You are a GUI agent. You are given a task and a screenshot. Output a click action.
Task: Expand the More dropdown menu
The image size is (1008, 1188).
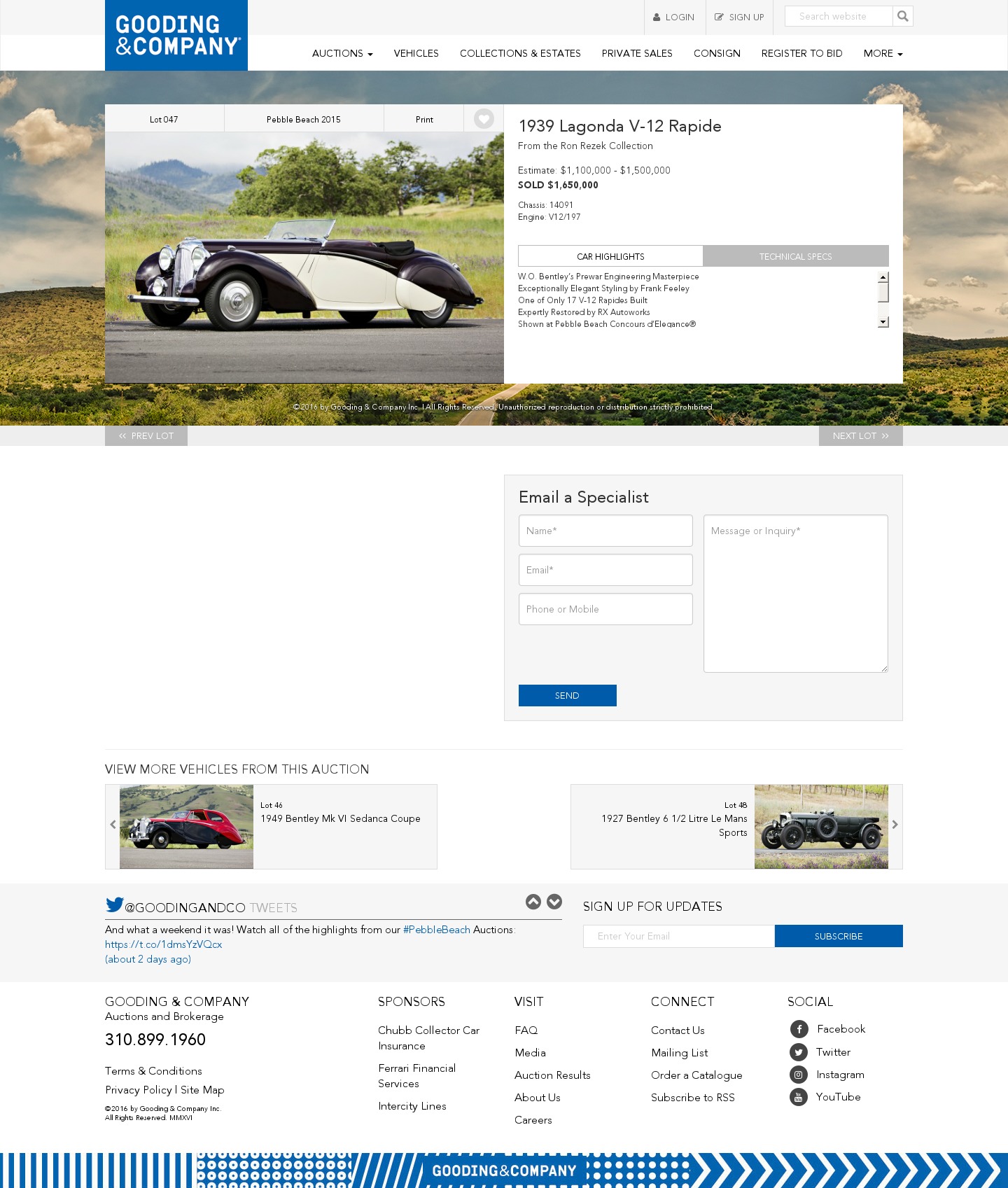pyautogui.click(x=883, y=53)
